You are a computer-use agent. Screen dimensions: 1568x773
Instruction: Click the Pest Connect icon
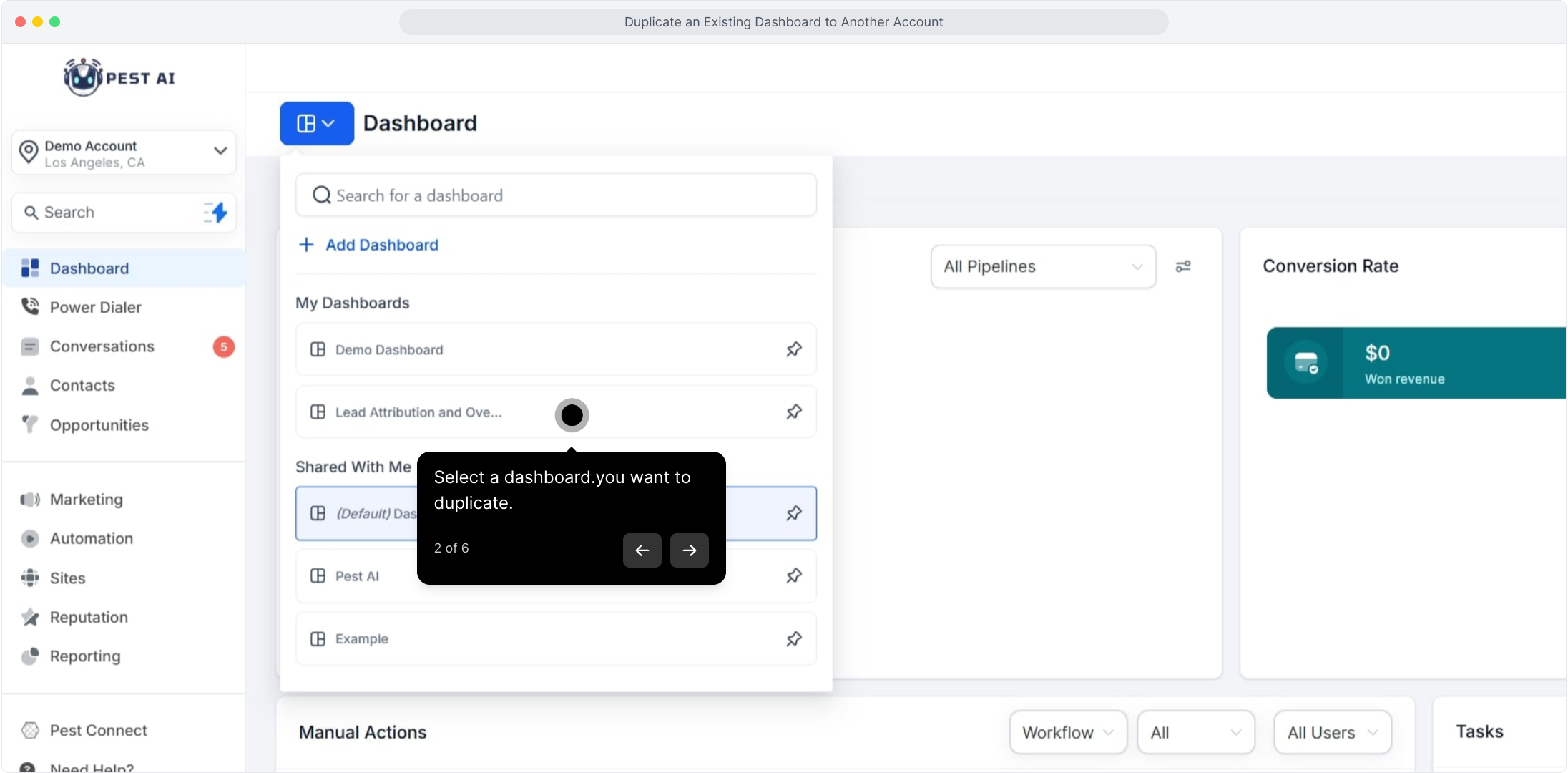30,730
